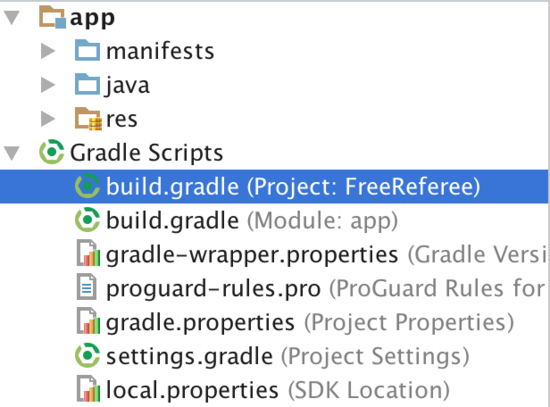Collapse the Gradle Scripts section arrow

point(12,153)
